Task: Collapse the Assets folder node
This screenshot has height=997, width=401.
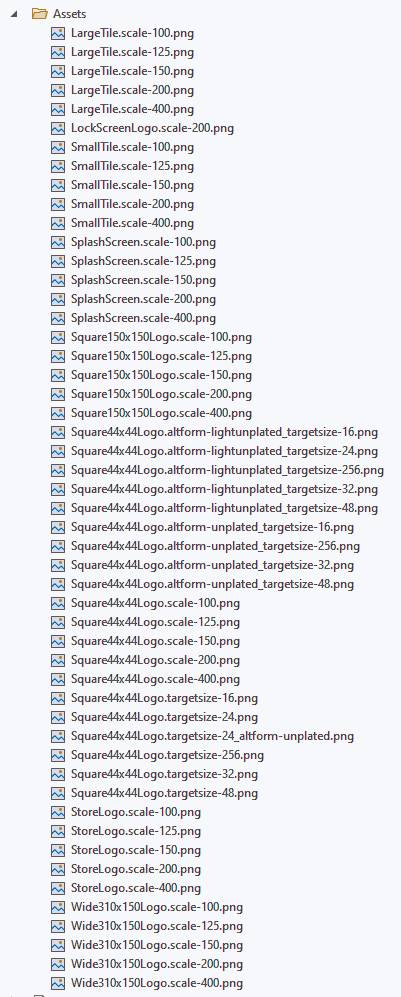Action: tap(13, 13)
